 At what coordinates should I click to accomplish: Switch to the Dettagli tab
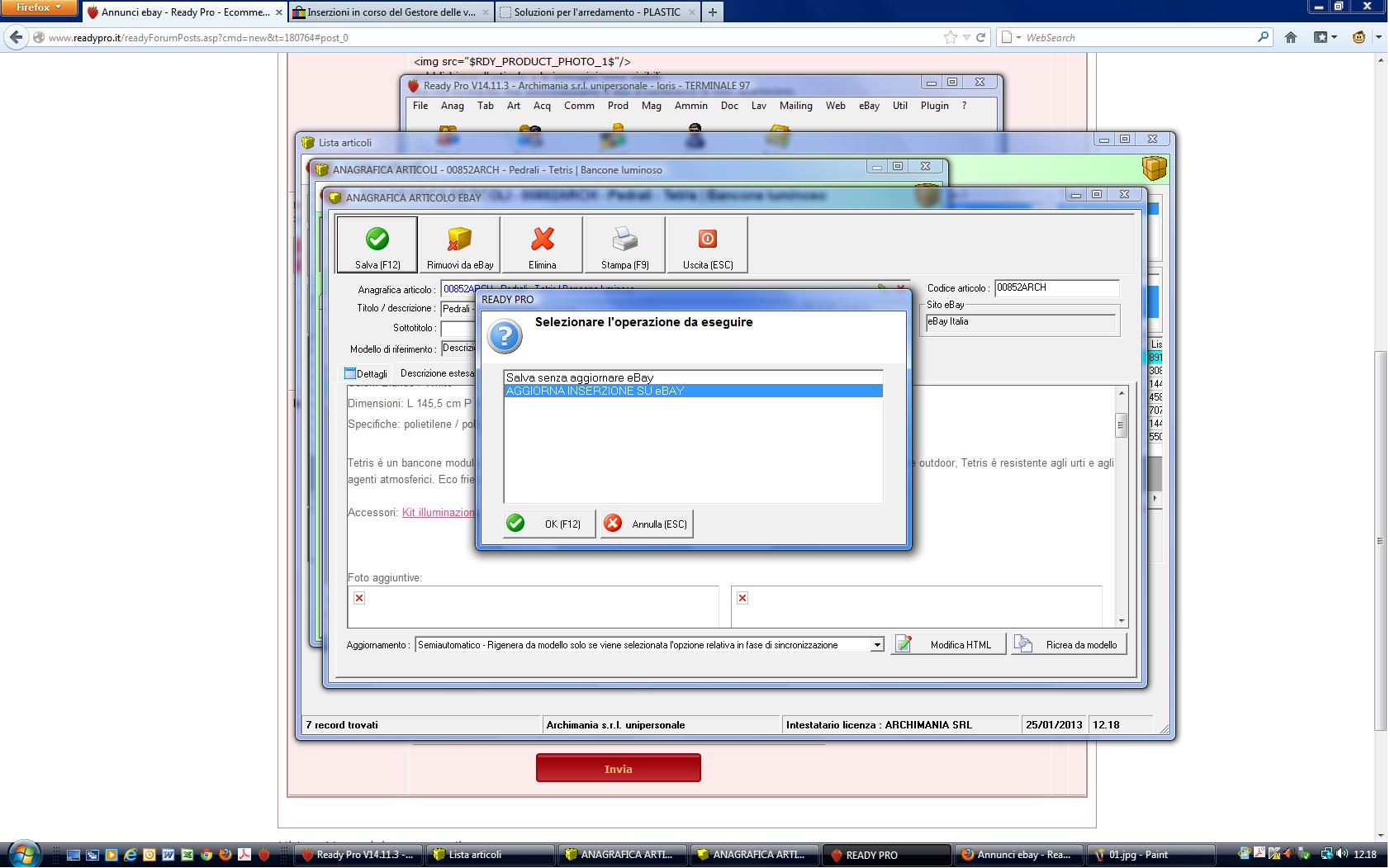coord(366,373)
